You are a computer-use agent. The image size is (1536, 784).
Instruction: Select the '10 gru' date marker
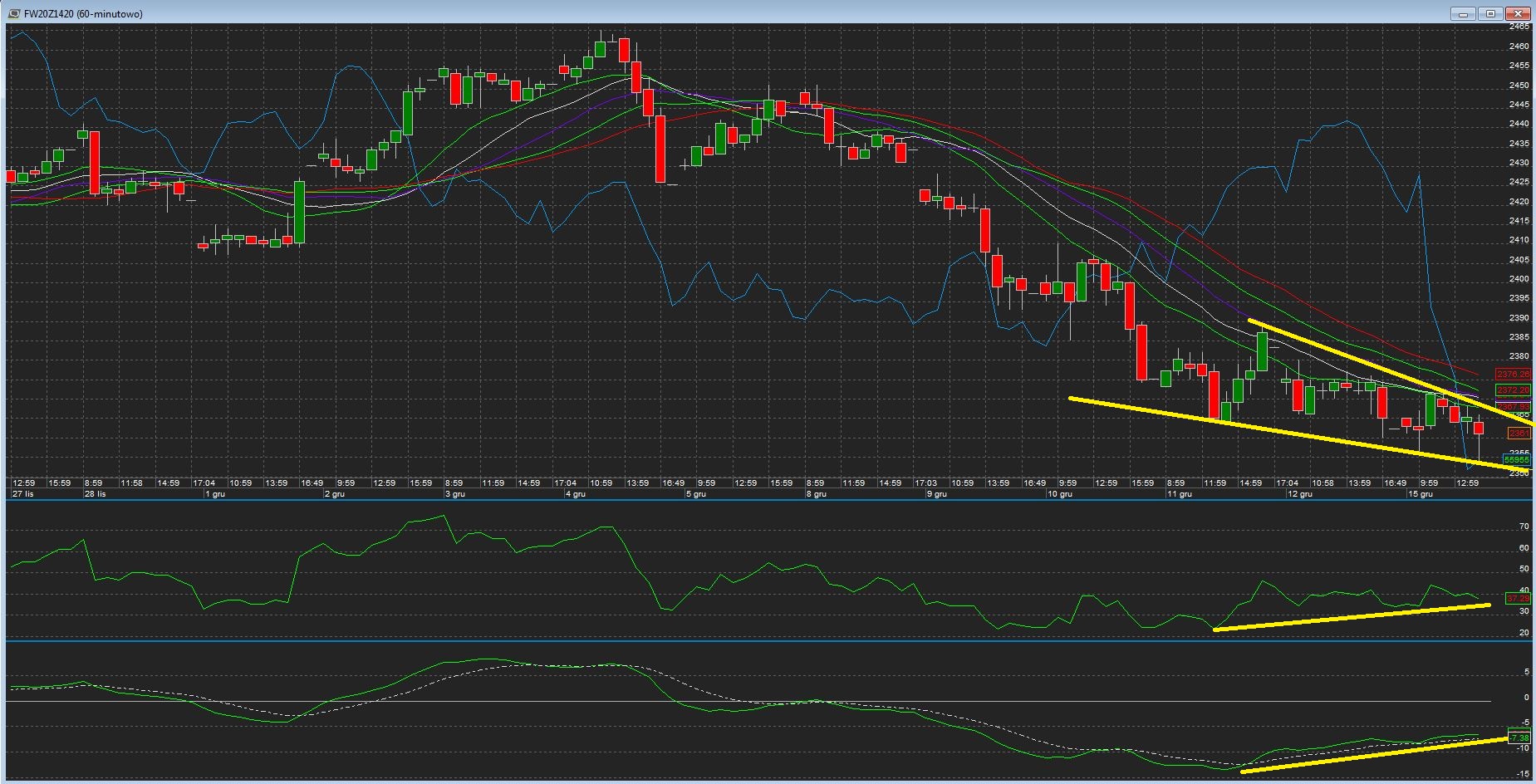click(x=1059, y=494)
